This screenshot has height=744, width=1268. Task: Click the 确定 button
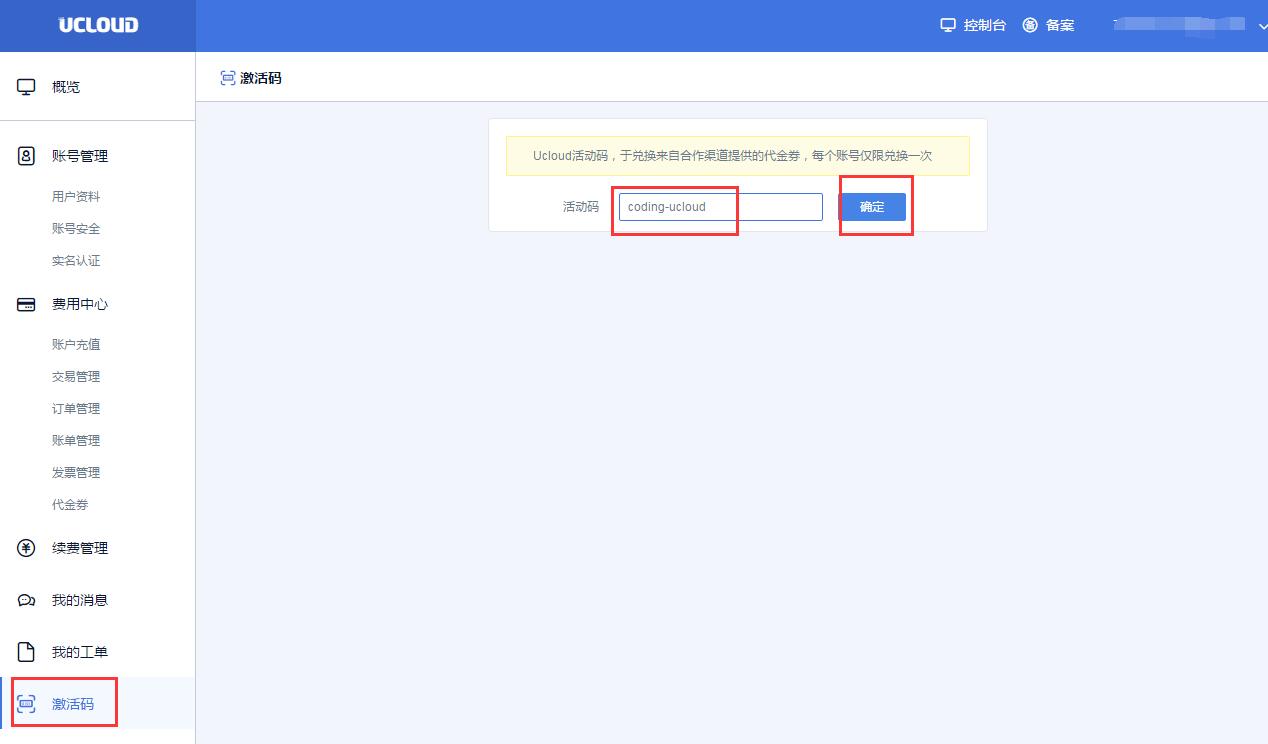(872, 207)
